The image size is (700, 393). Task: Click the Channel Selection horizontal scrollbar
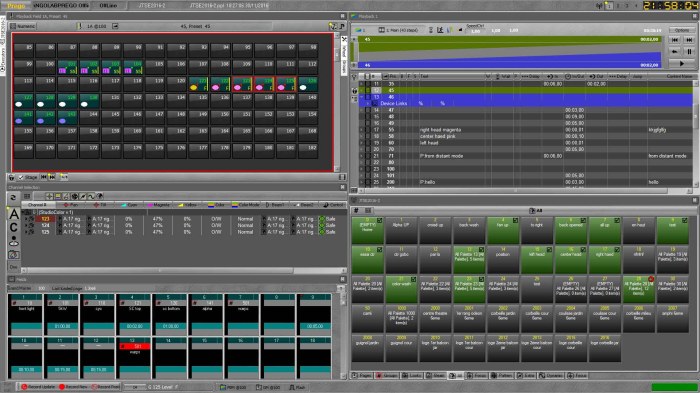[183, 270]
